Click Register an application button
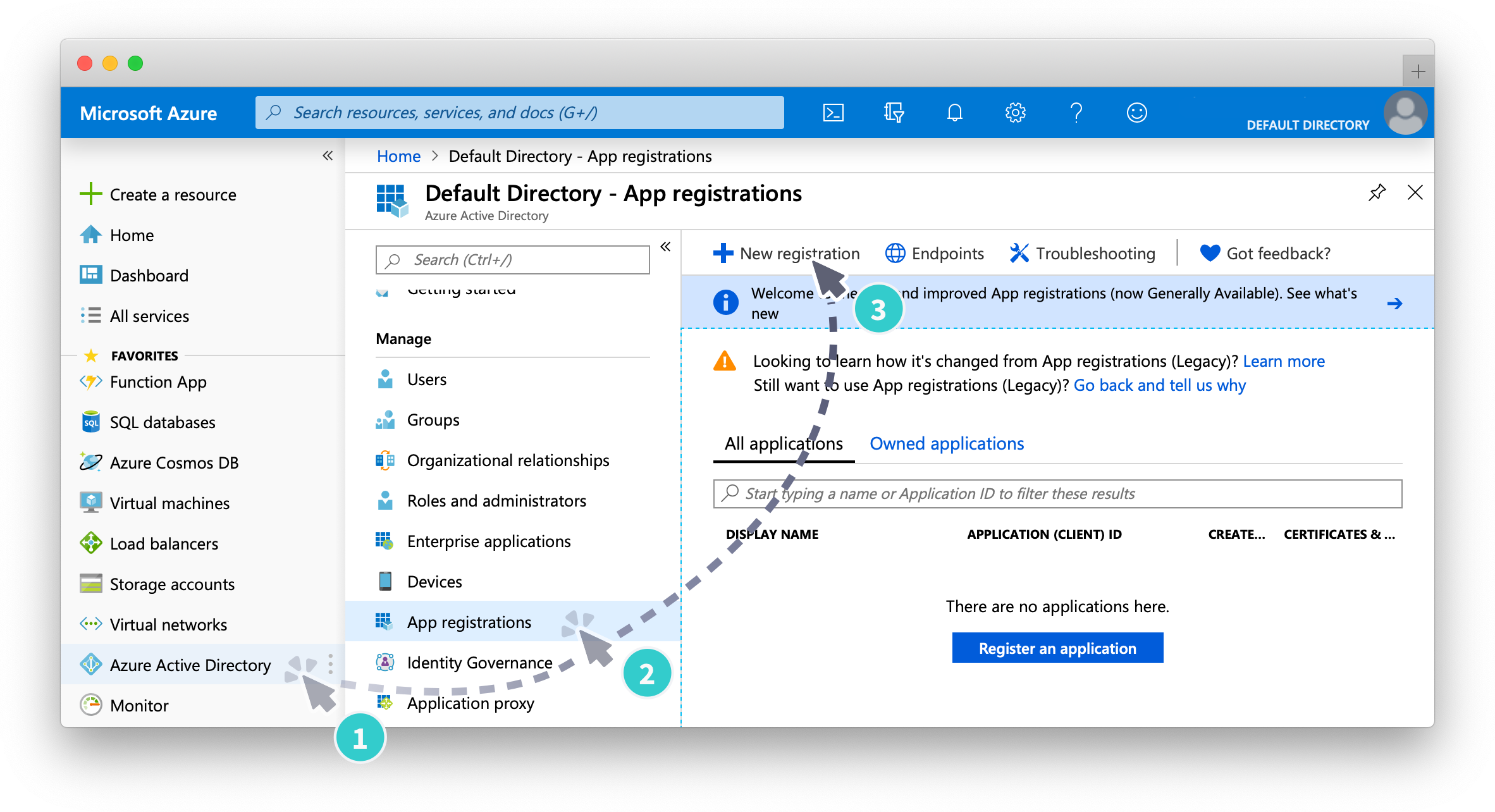 [1057, 648]
